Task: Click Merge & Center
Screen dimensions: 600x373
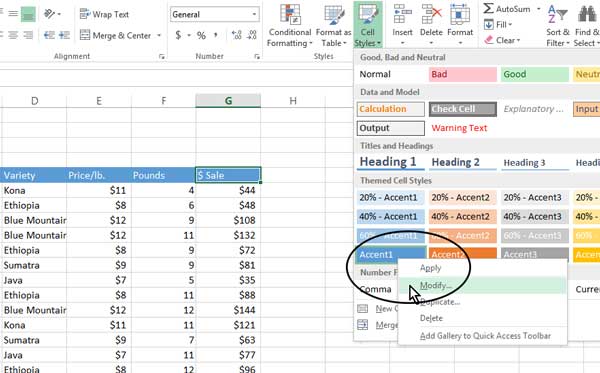Action: coord(116,36)
